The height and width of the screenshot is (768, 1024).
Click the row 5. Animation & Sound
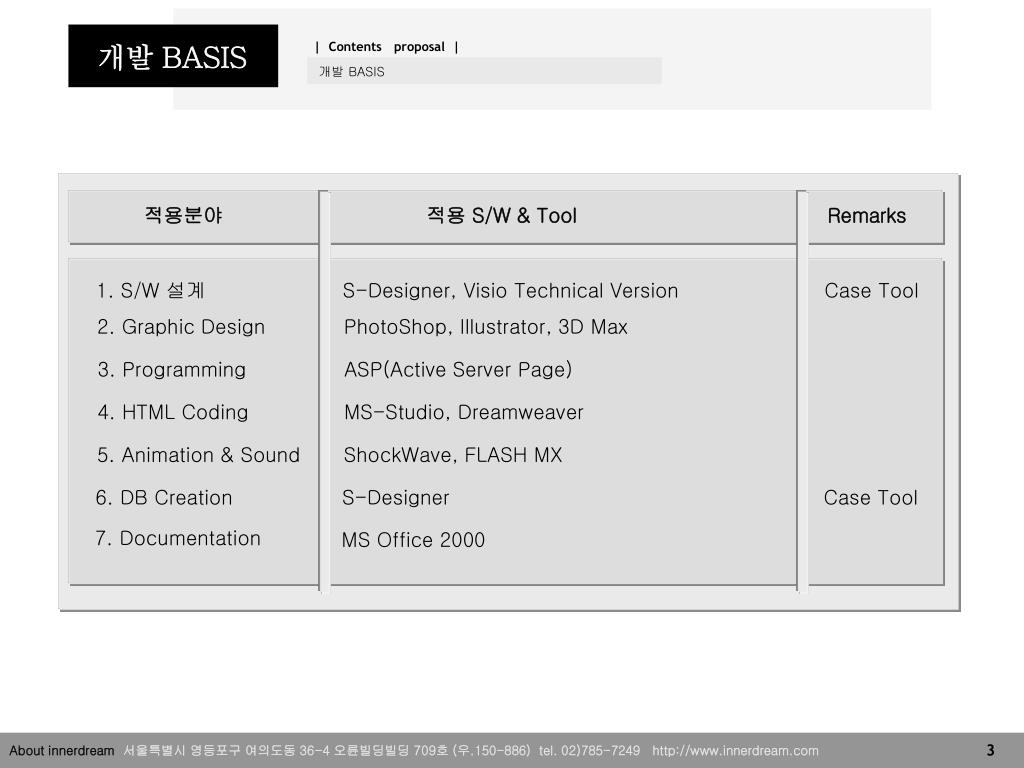tap(199, 455)
